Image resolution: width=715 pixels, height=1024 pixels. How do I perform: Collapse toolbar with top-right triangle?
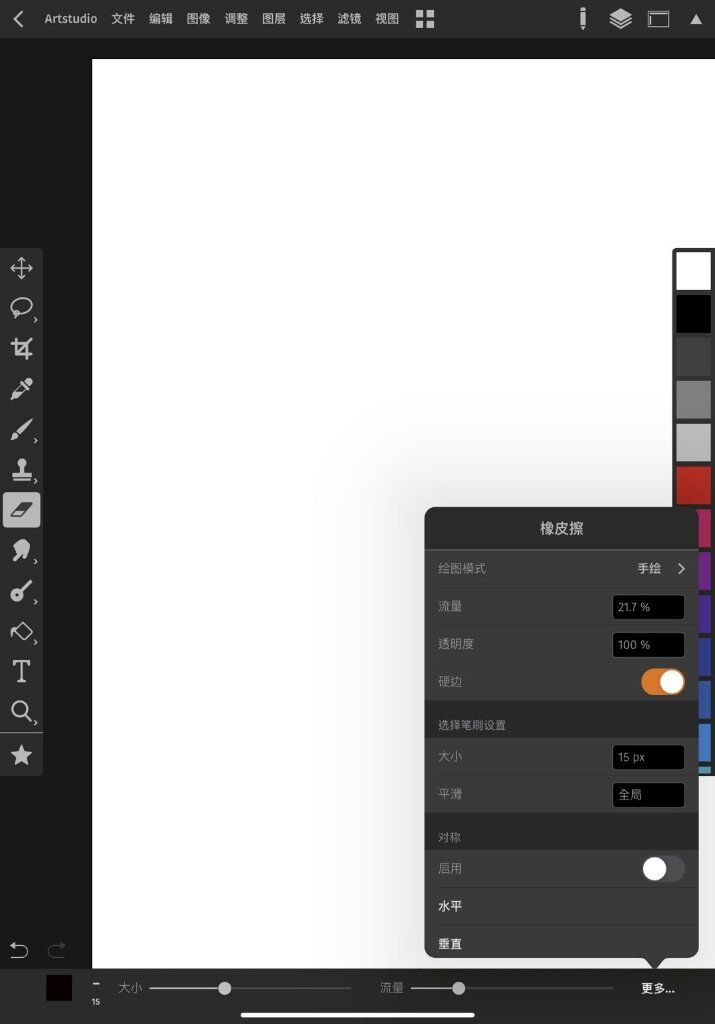pyautogui.click(x=696, y=20)
